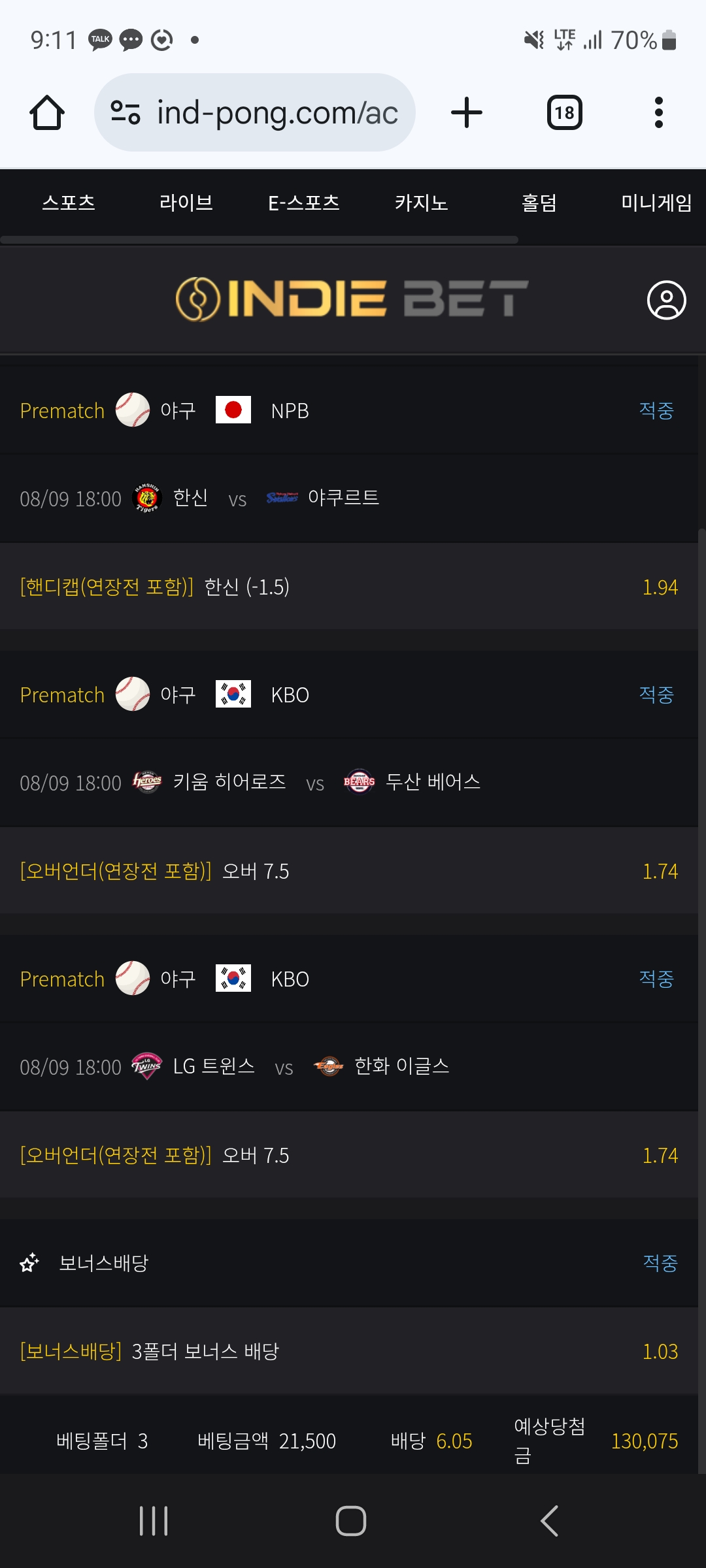706x1568 pixels.
Task: Show the 18 open tabs switcher
Action: coord(565,112)
